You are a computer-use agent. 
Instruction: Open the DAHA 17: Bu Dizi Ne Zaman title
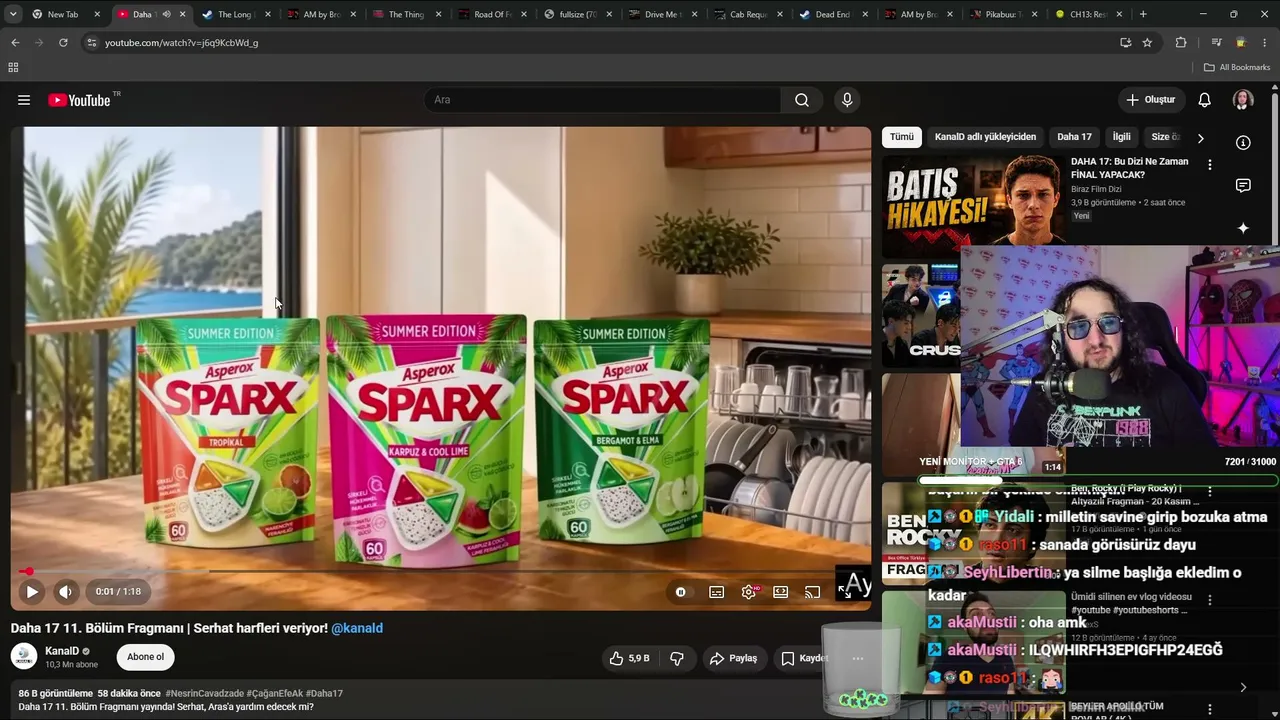(x=1130, y=168)
